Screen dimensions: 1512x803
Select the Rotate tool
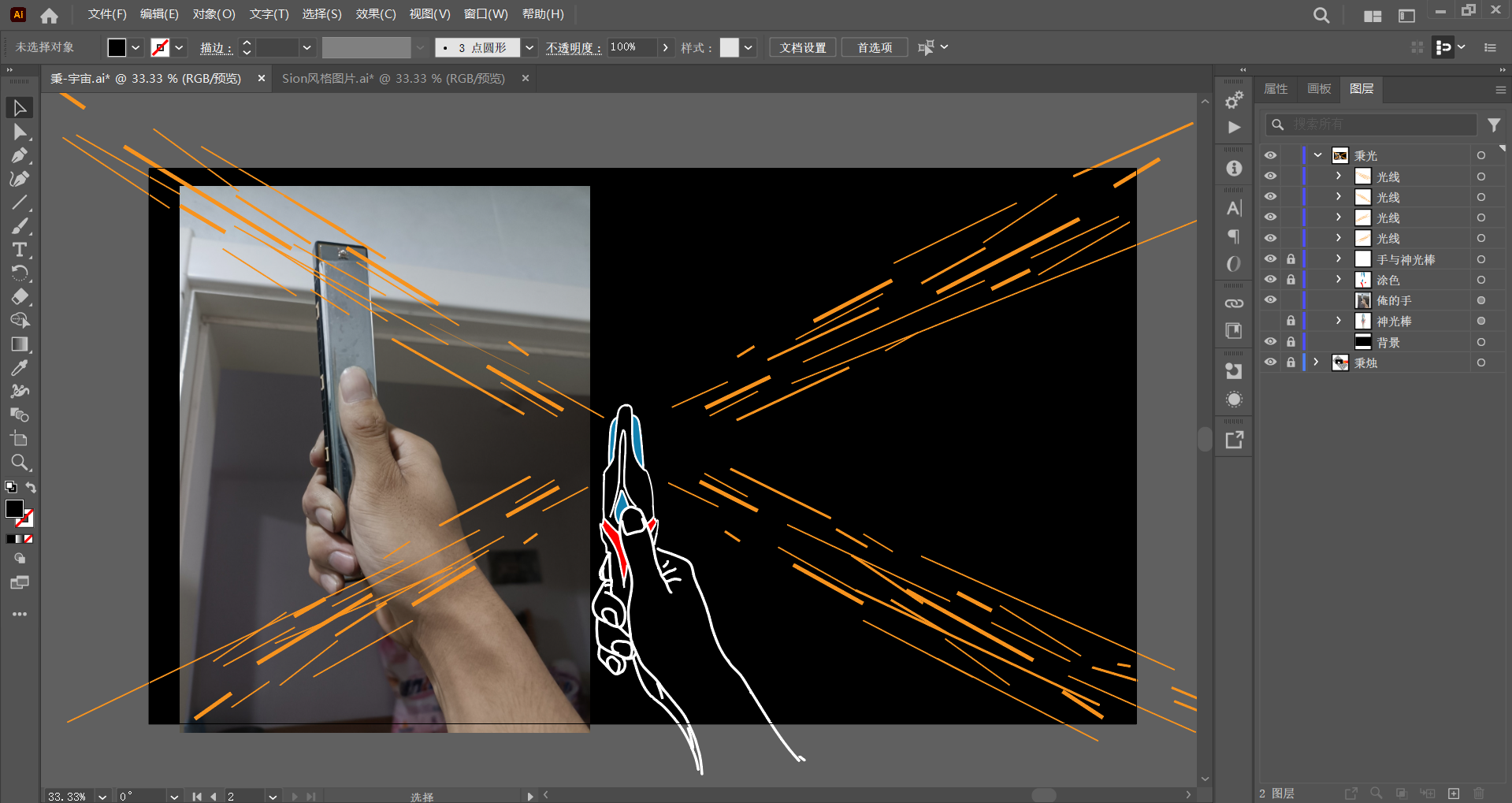20,273
